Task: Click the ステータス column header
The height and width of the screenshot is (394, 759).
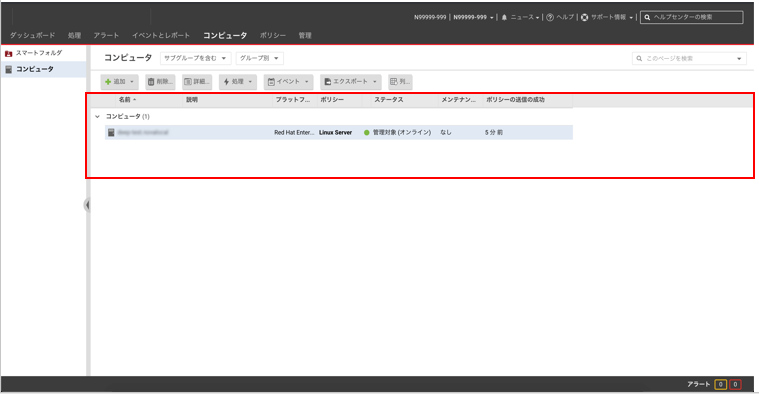Action: [388, 100]
